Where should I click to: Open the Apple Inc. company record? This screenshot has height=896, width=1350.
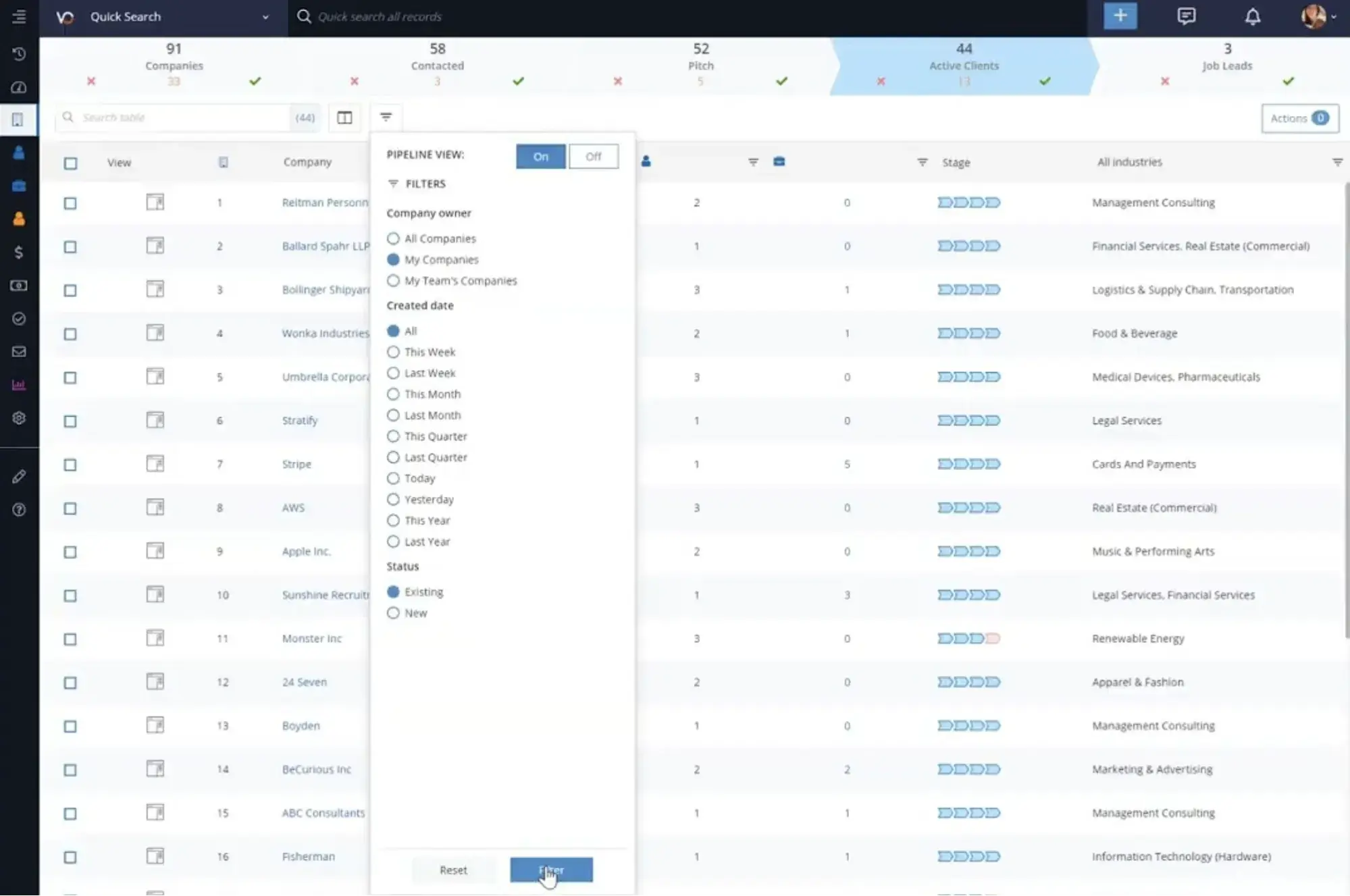306,551
